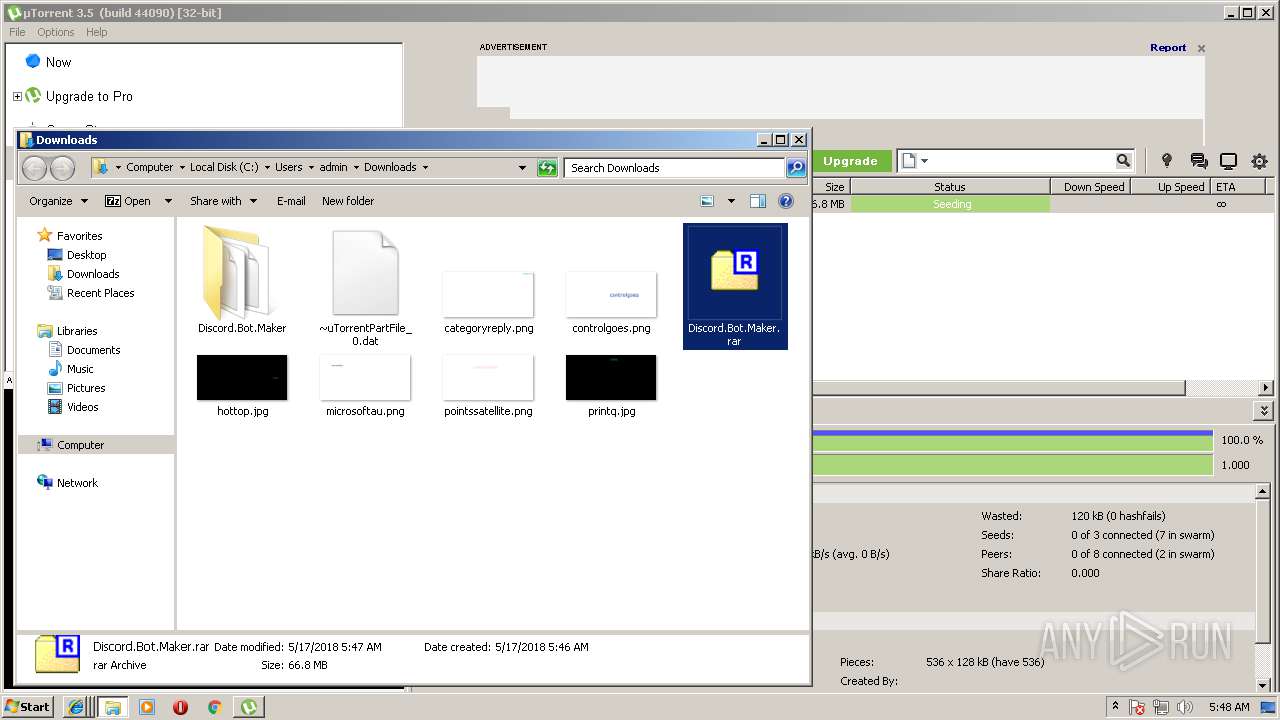
Task: Open Desktop in navigation pane
Action: (x=86, y=255)
